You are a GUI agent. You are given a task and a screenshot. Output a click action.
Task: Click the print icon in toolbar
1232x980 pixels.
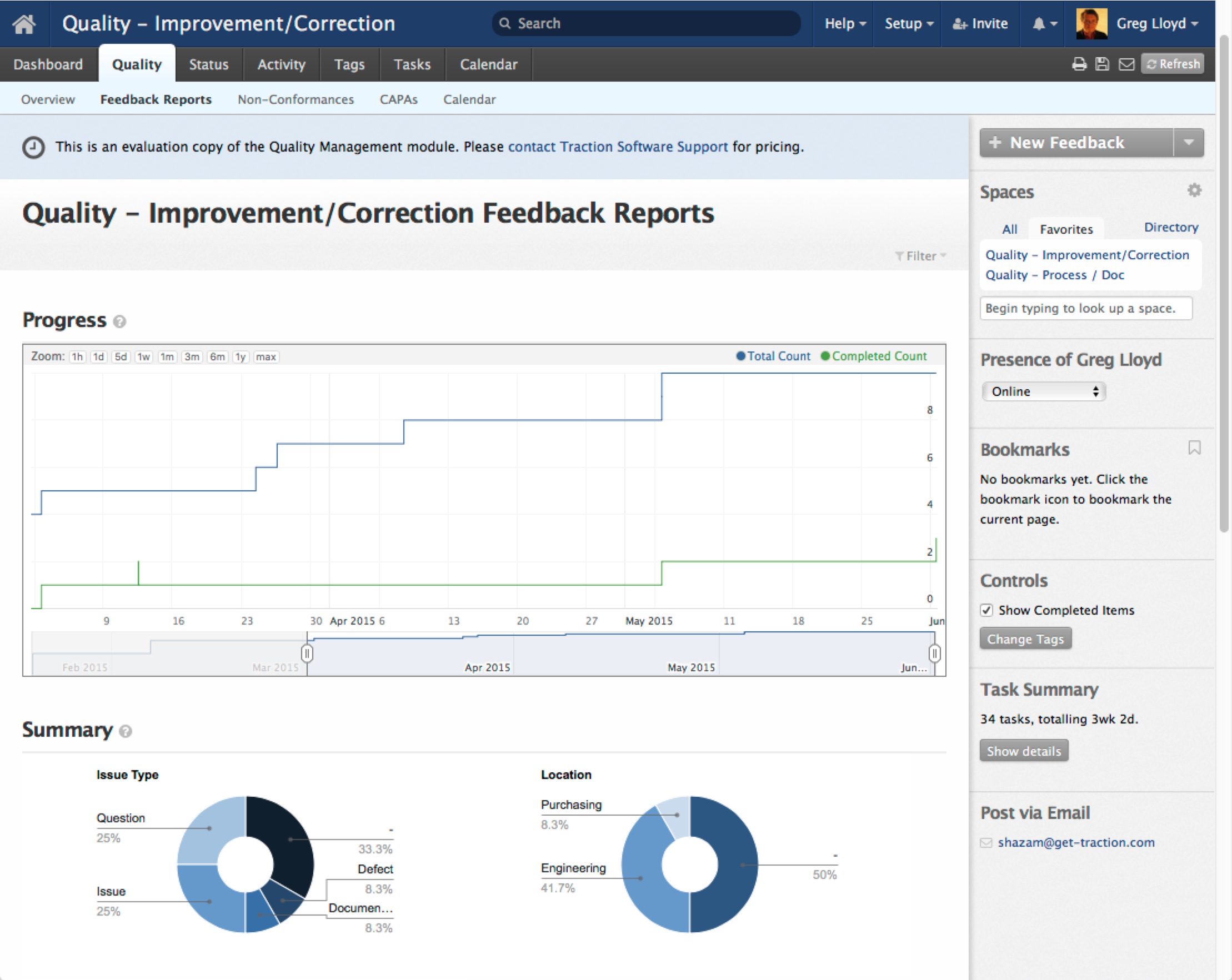point(1079,64)
